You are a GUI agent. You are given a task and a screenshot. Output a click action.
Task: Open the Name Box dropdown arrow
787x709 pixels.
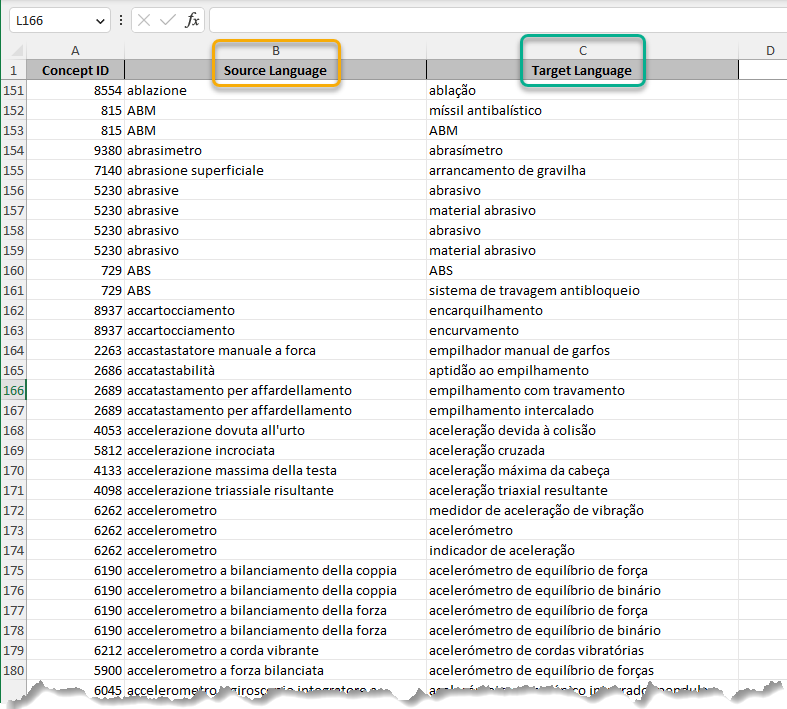click(99, 20)
